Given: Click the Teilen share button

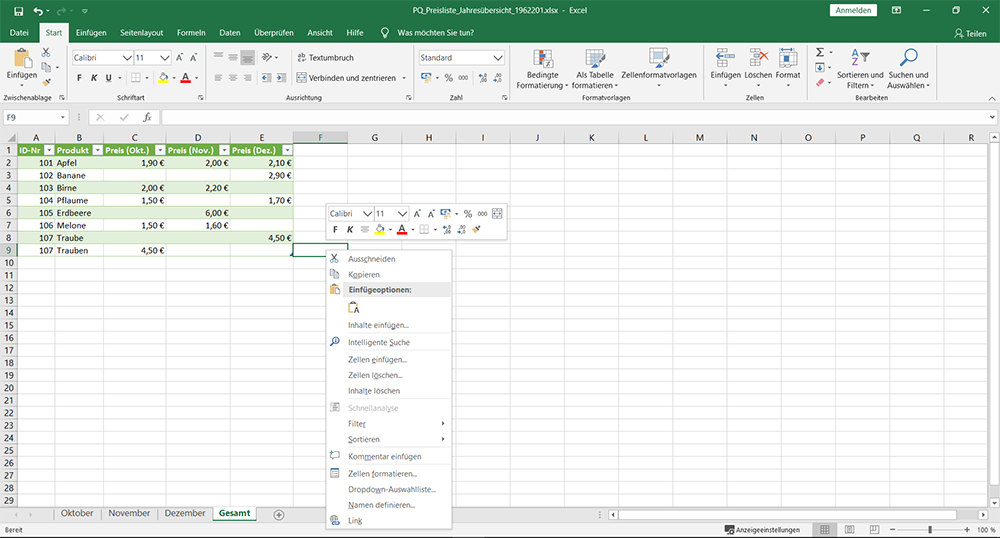Looking at the screenshot, I should click(x=970, y=33).
